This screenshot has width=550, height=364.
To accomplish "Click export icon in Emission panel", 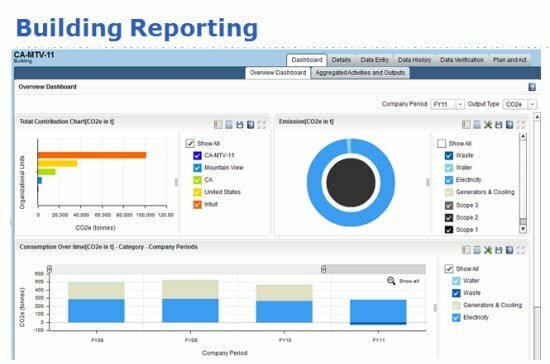I will pos(510,124).
